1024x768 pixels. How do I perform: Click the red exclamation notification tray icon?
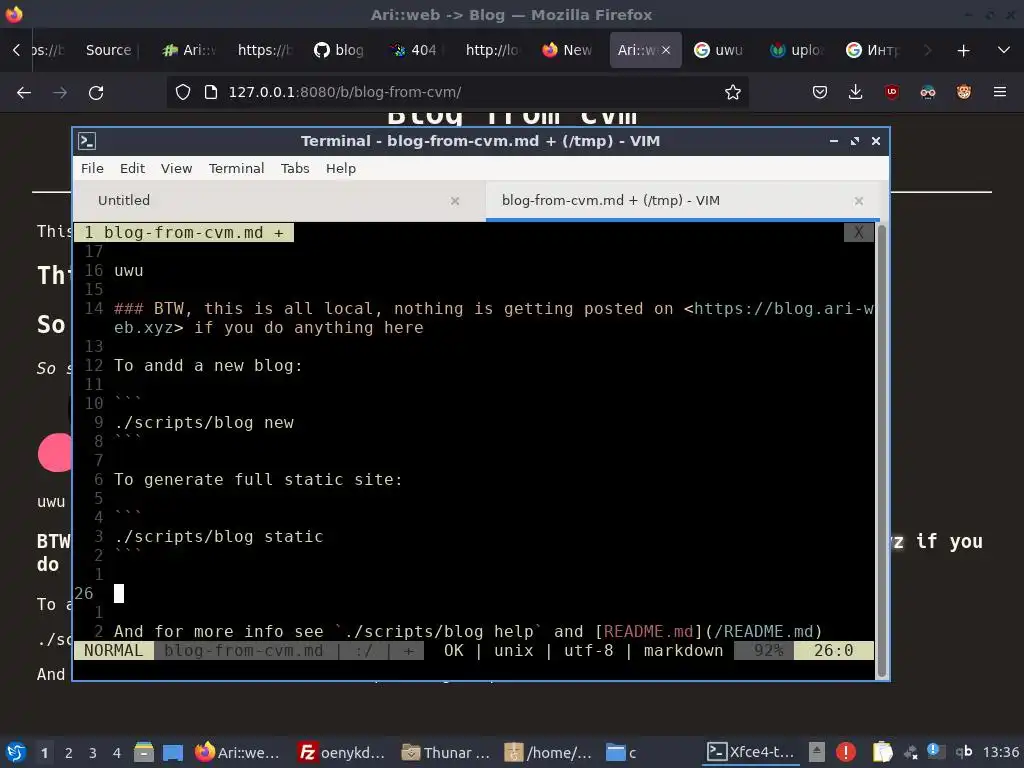(846, 752)
